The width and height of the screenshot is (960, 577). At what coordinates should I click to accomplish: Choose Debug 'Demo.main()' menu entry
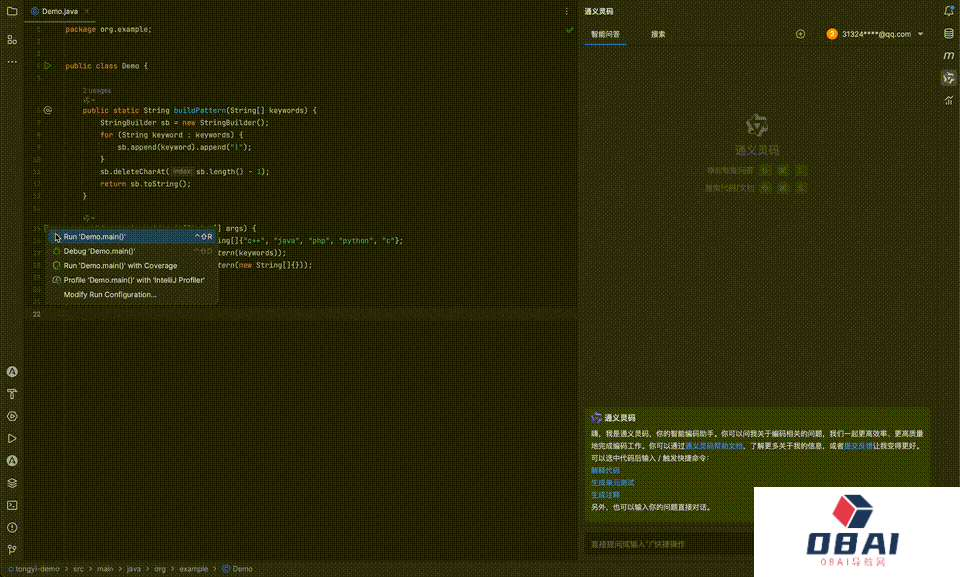[99, 251]
